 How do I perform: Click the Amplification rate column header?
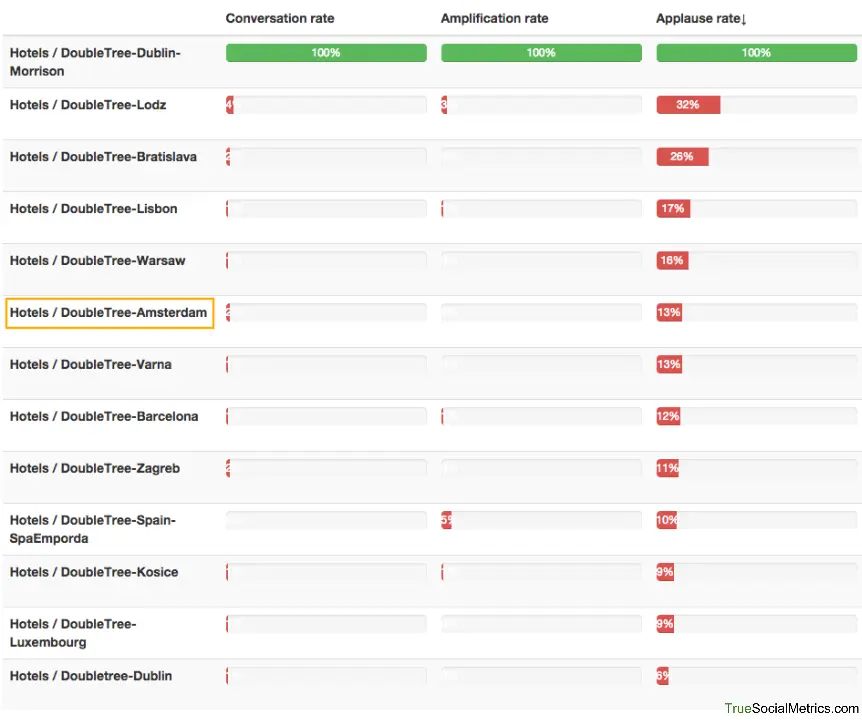(x=494, y=18)
